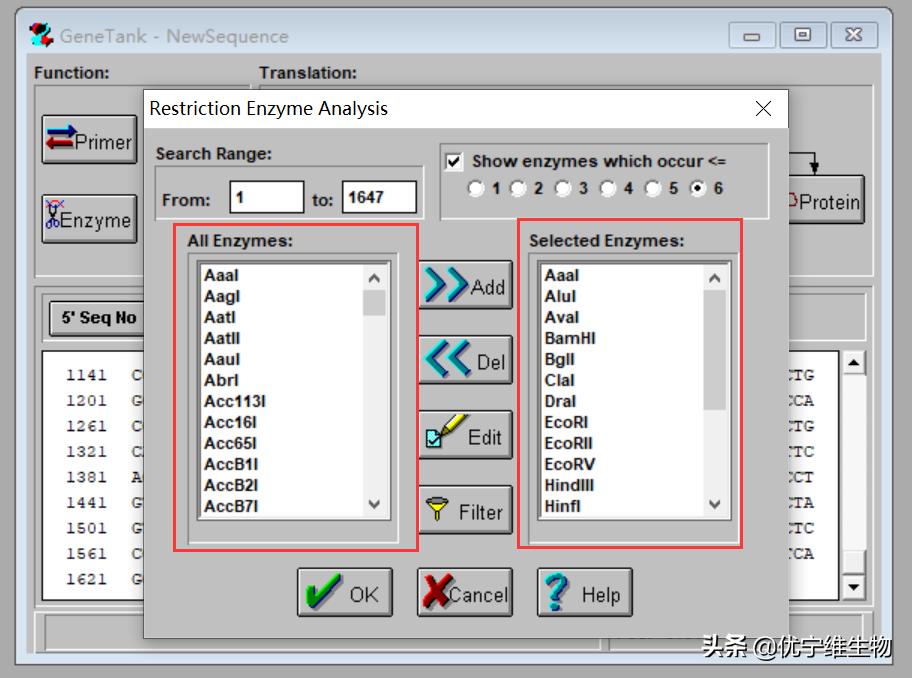912x678 pixels.
Task: Select occurrence radio option 3
Action: (x=562, y=188)
